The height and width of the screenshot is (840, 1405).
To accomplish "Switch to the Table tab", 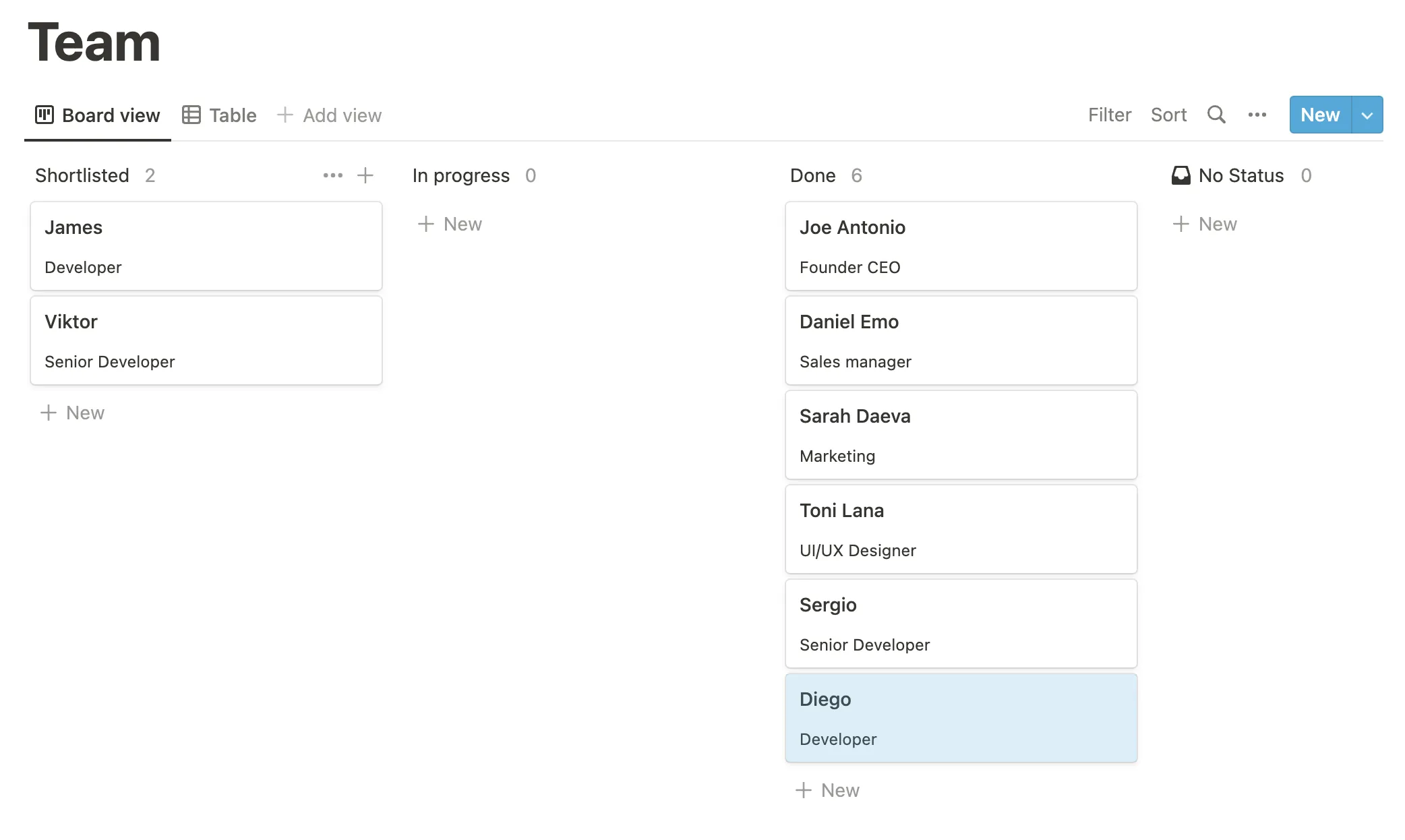I will pyautogui.click(x=220, y=115).
